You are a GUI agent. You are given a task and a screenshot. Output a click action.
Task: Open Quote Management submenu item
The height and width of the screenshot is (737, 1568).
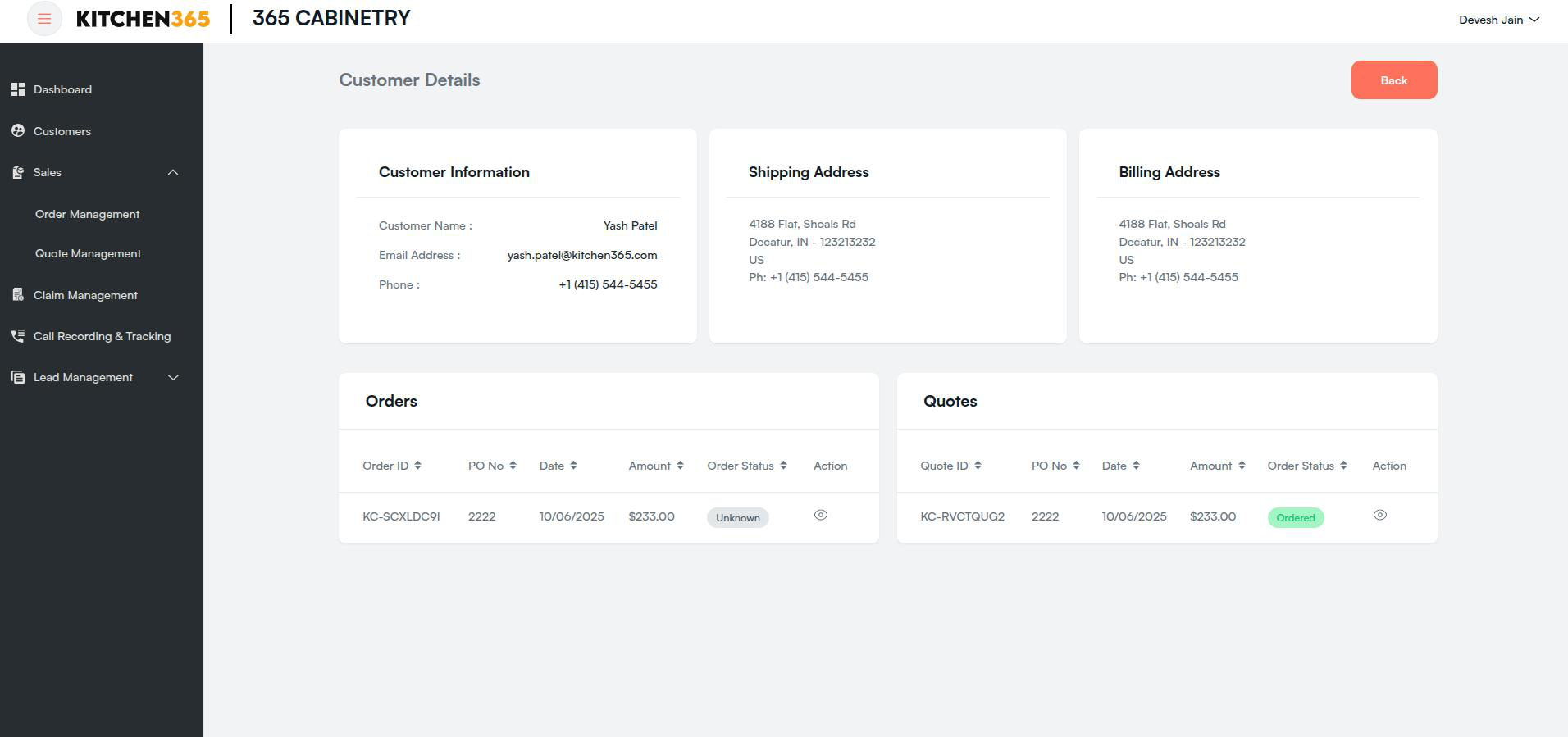pyautogui.click(x=89, y=253)
